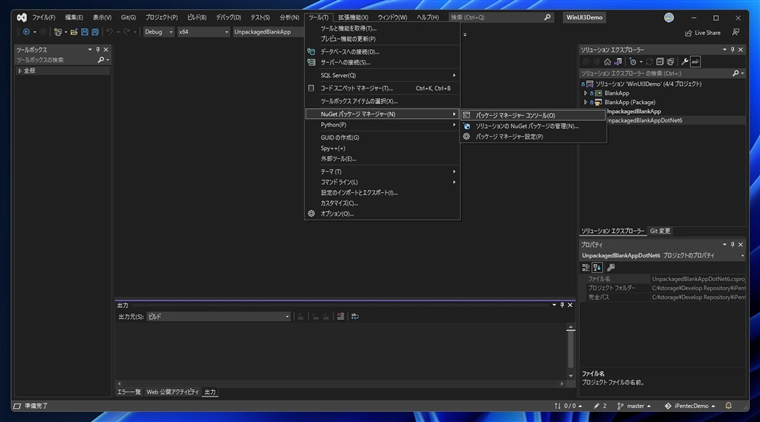Toggle preview selected items in Solution Explorer
Screen dimensions: 760x422
pos(696,62)
